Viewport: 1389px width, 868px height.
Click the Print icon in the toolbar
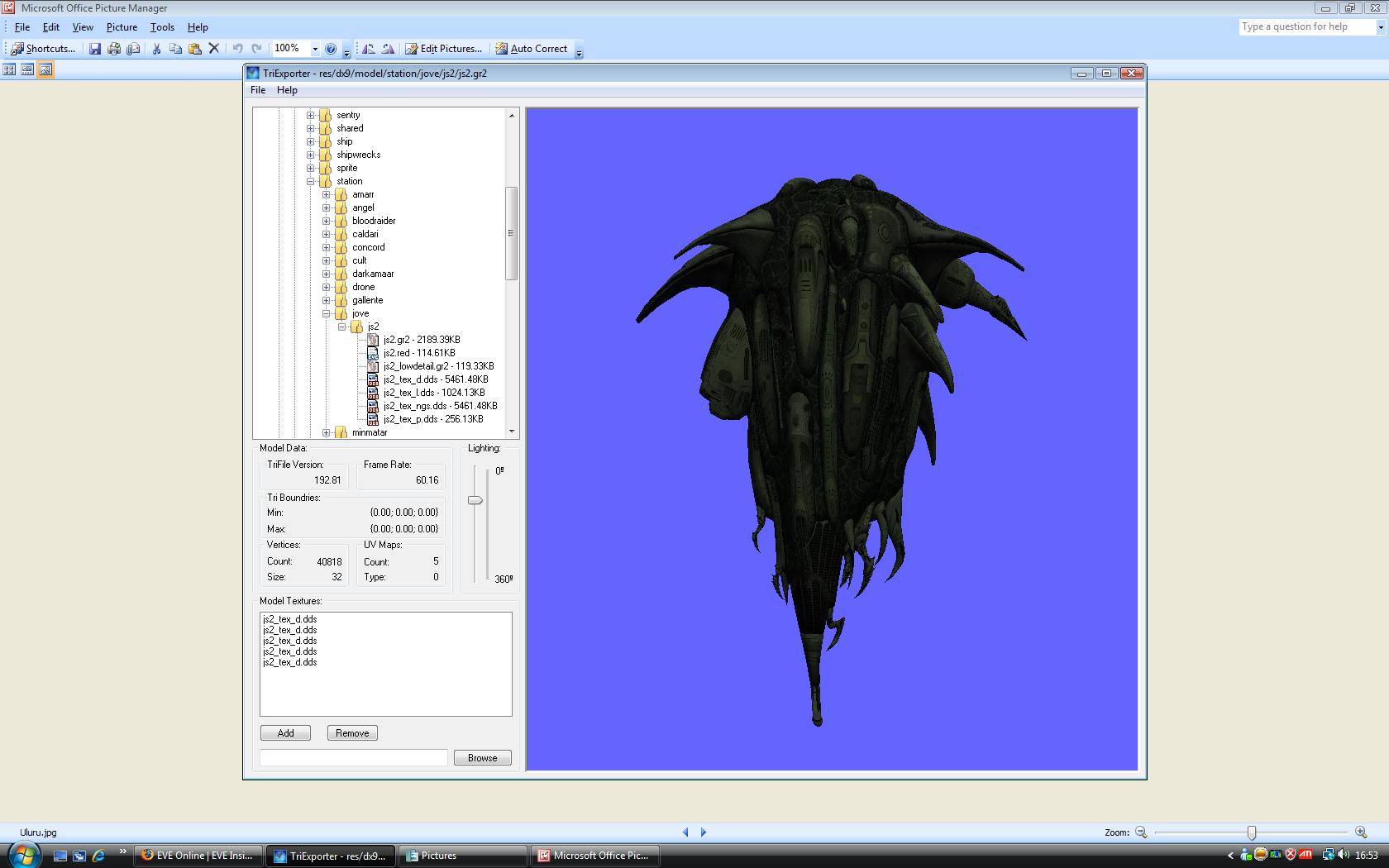pos(114,49)
